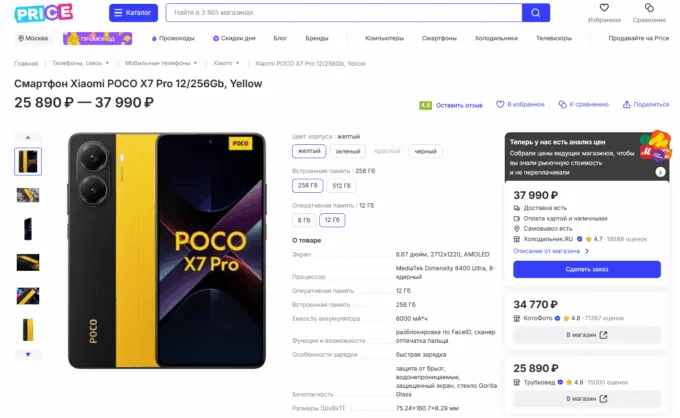
Task: Expand the Xiaomi breadcrumb dropdown
Action: click(225, 63)
